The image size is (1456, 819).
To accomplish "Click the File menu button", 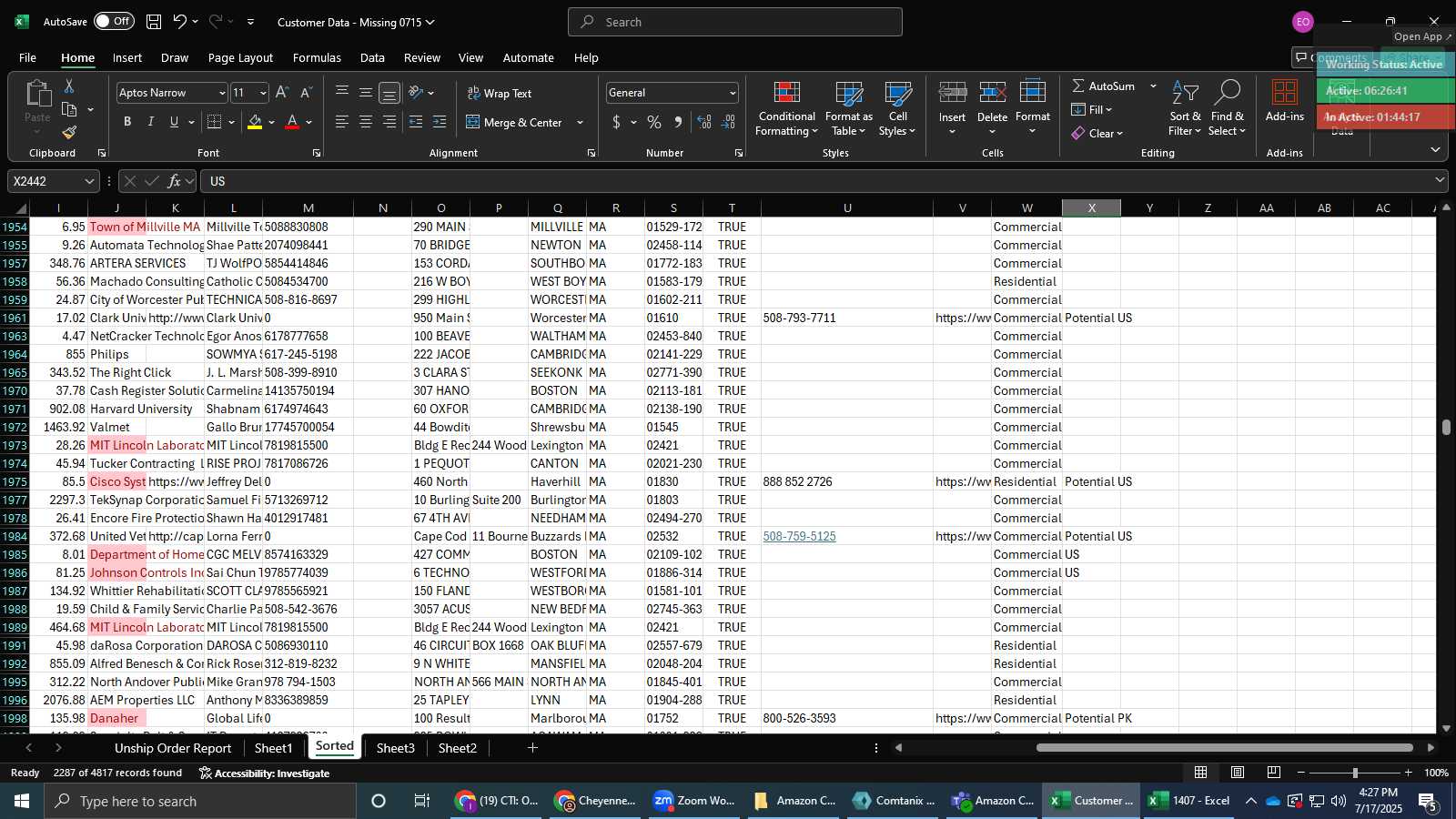I will (28, 57).
